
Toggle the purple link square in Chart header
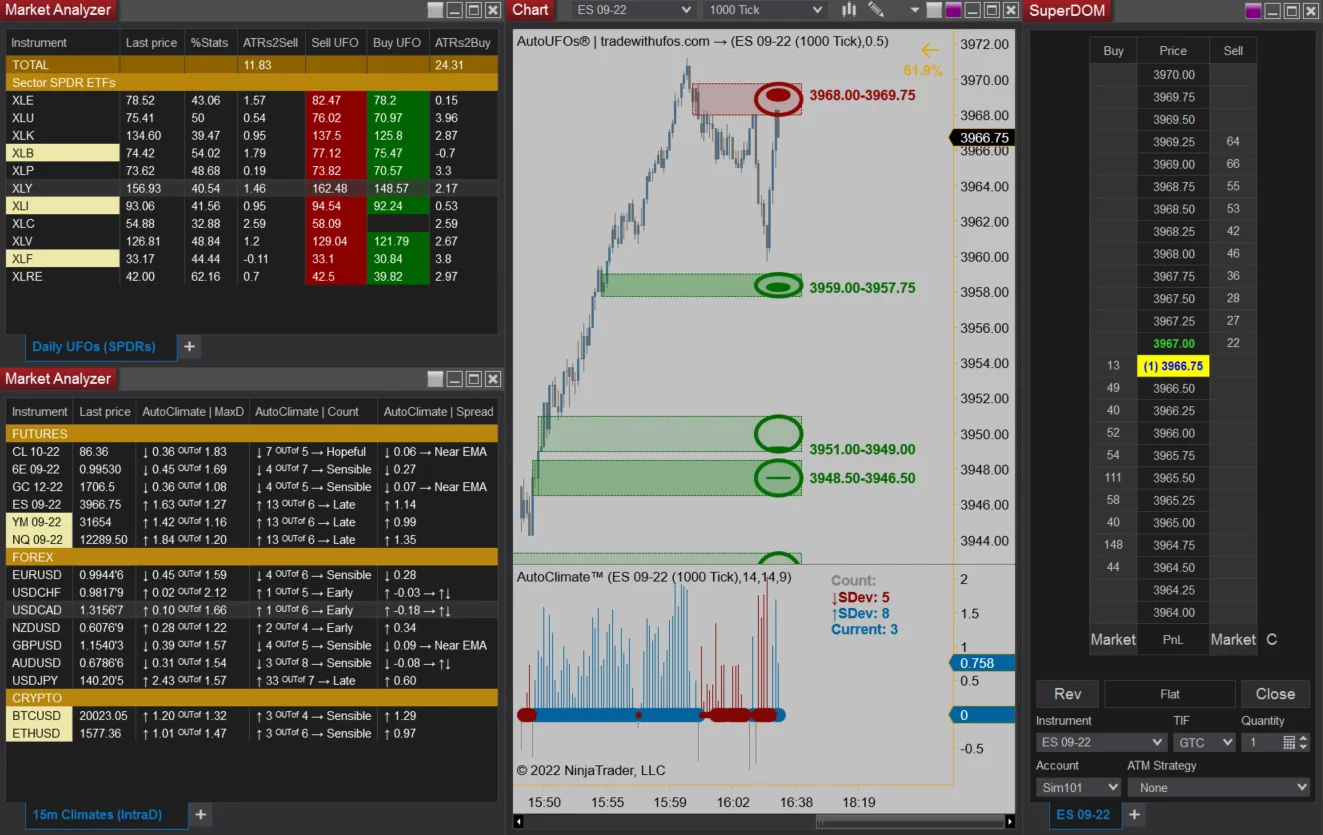coord(952,10)
